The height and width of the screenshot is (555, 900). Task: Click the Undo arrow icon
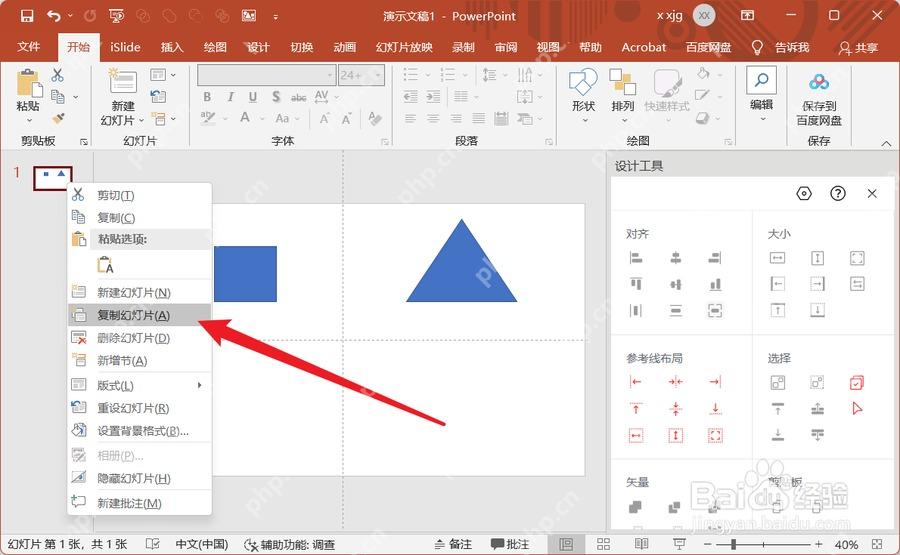tap(54, 16)
